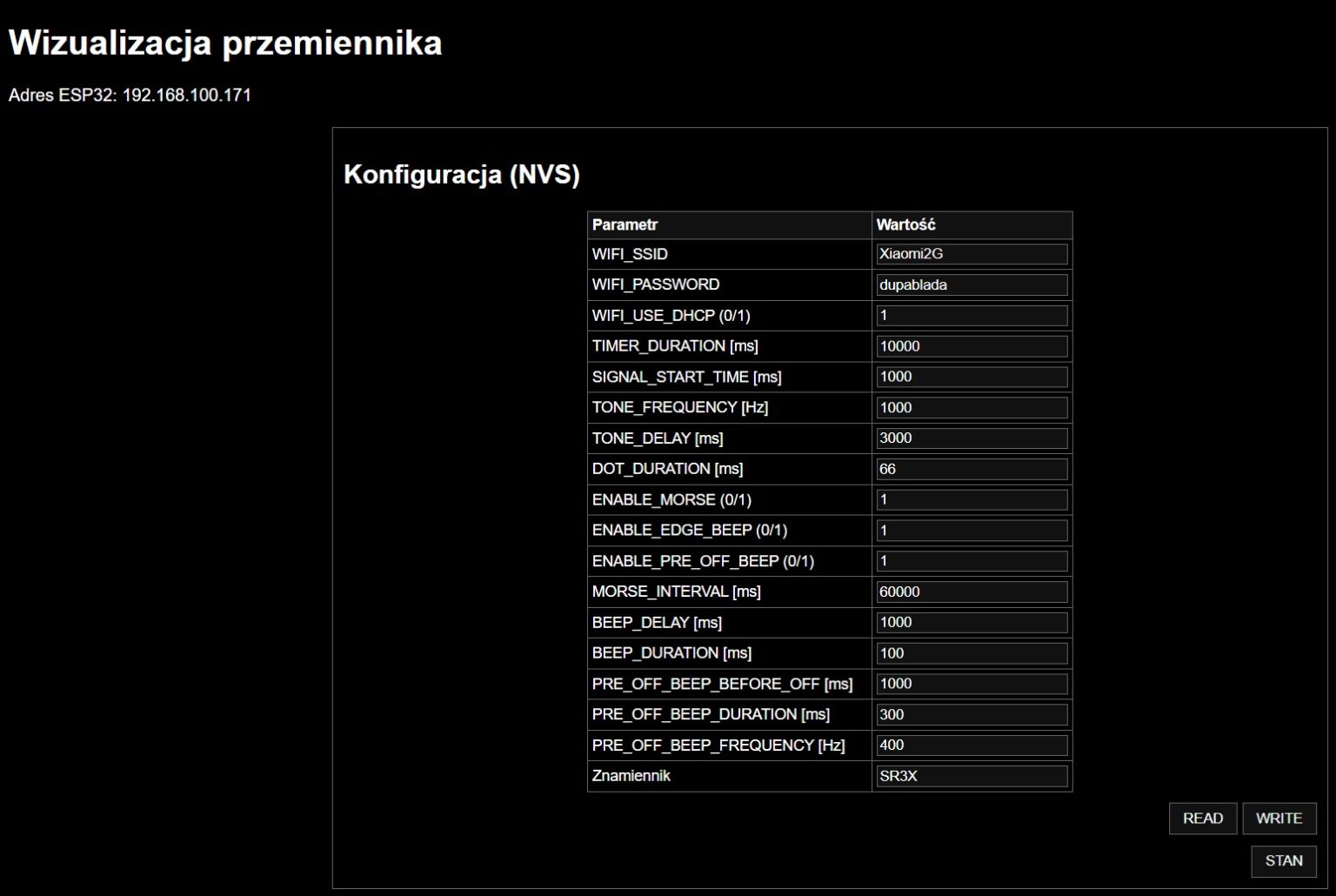The image size is (1336, 896).
Task: Focus the WIFI_SSID value field
Action: click(x=972, y=254)
